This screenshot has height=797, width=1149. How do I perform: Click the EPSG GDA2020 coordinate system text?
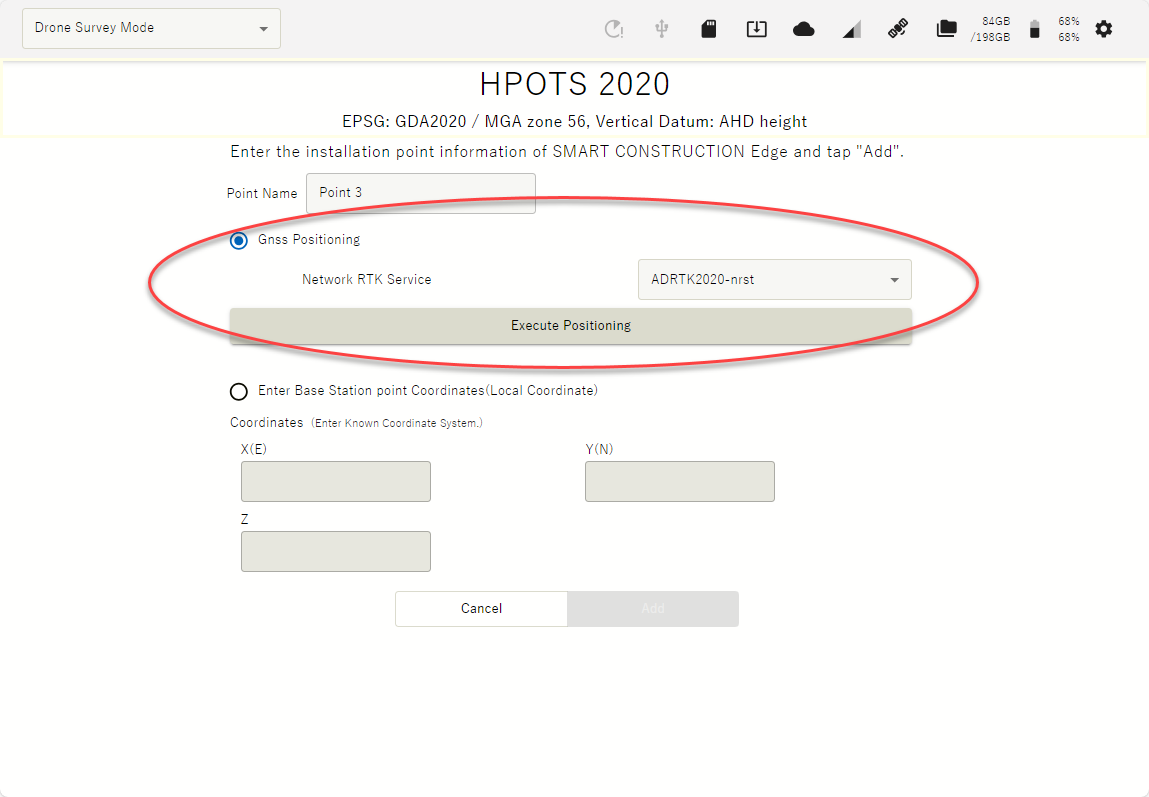coord(574,122)
